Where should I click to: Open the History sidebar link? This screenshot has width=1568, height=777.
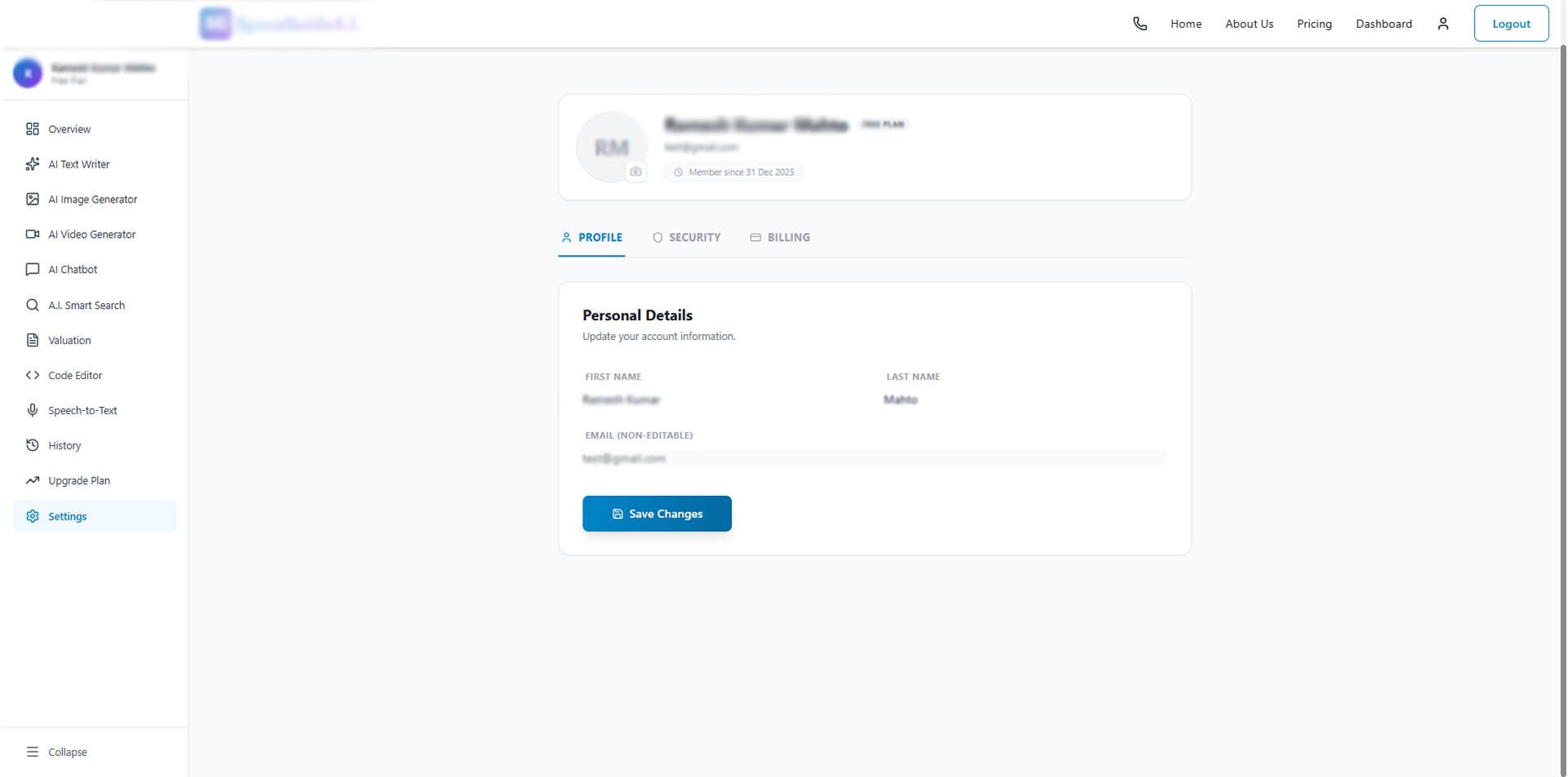tap(95, 445)
